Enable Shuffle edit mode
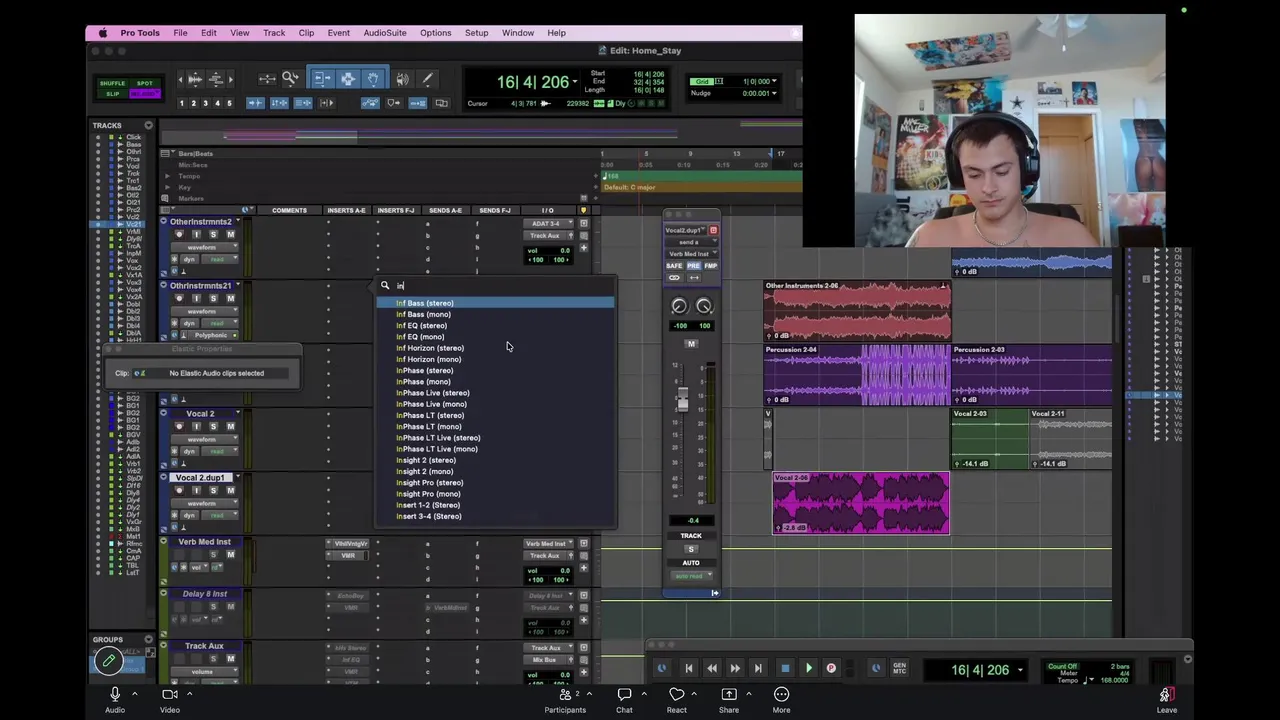 (x=112, y=83)
